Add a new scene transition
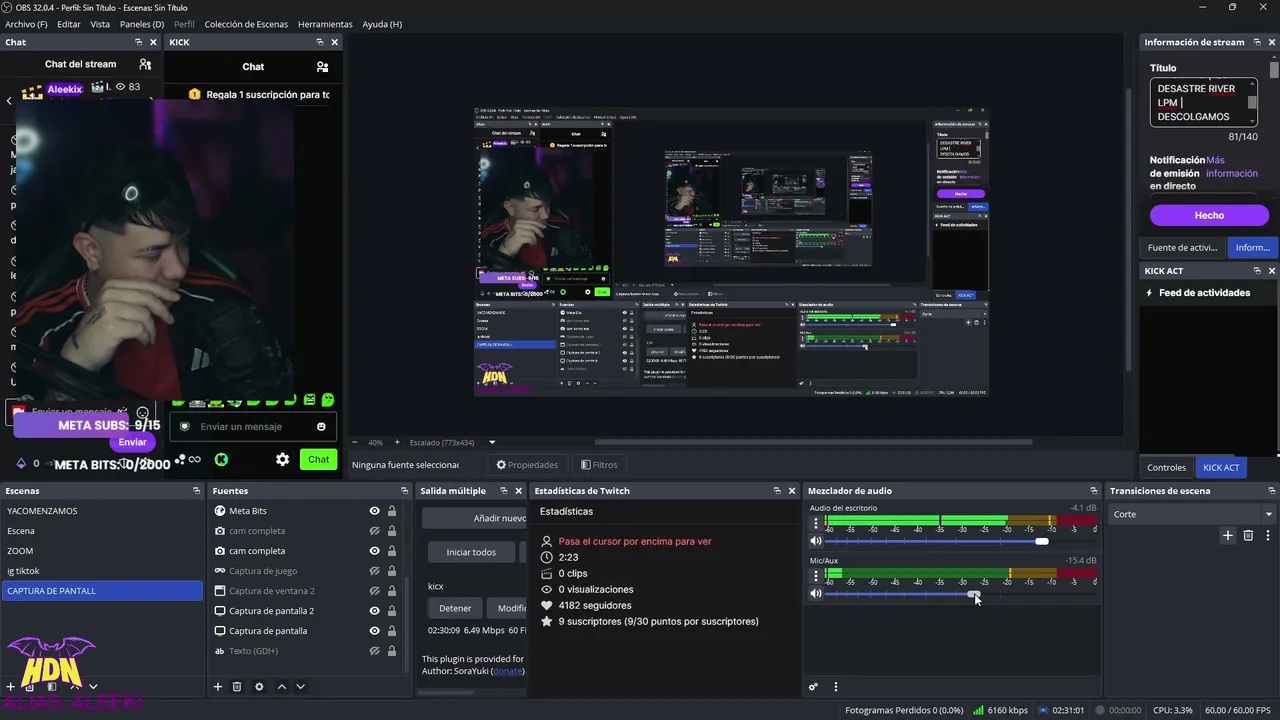Image resolution: width=1280 pixels, height=720 pixels. (x=1228, y=536)
